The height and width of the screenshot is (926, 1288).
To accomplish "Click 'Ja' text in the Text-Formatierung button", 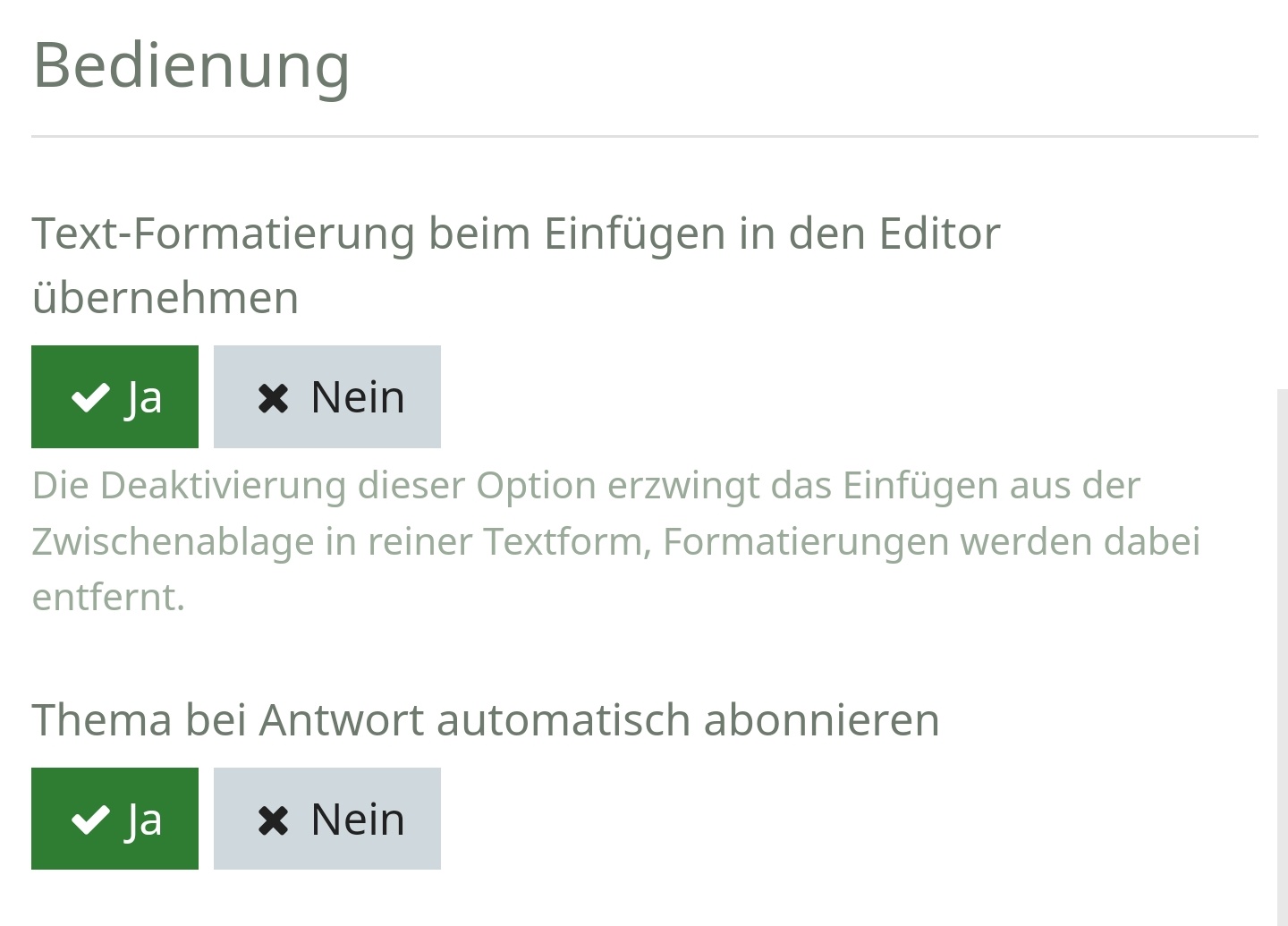I will 144,397.
